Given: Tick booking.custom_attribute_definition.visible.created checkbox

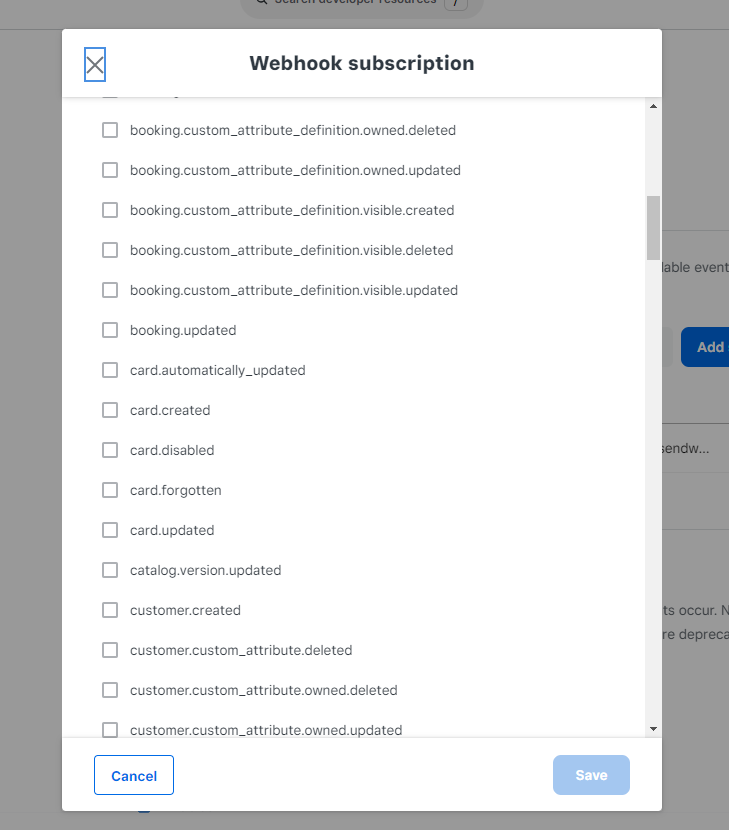Looking at the screenshot, I should coord(110,210).
